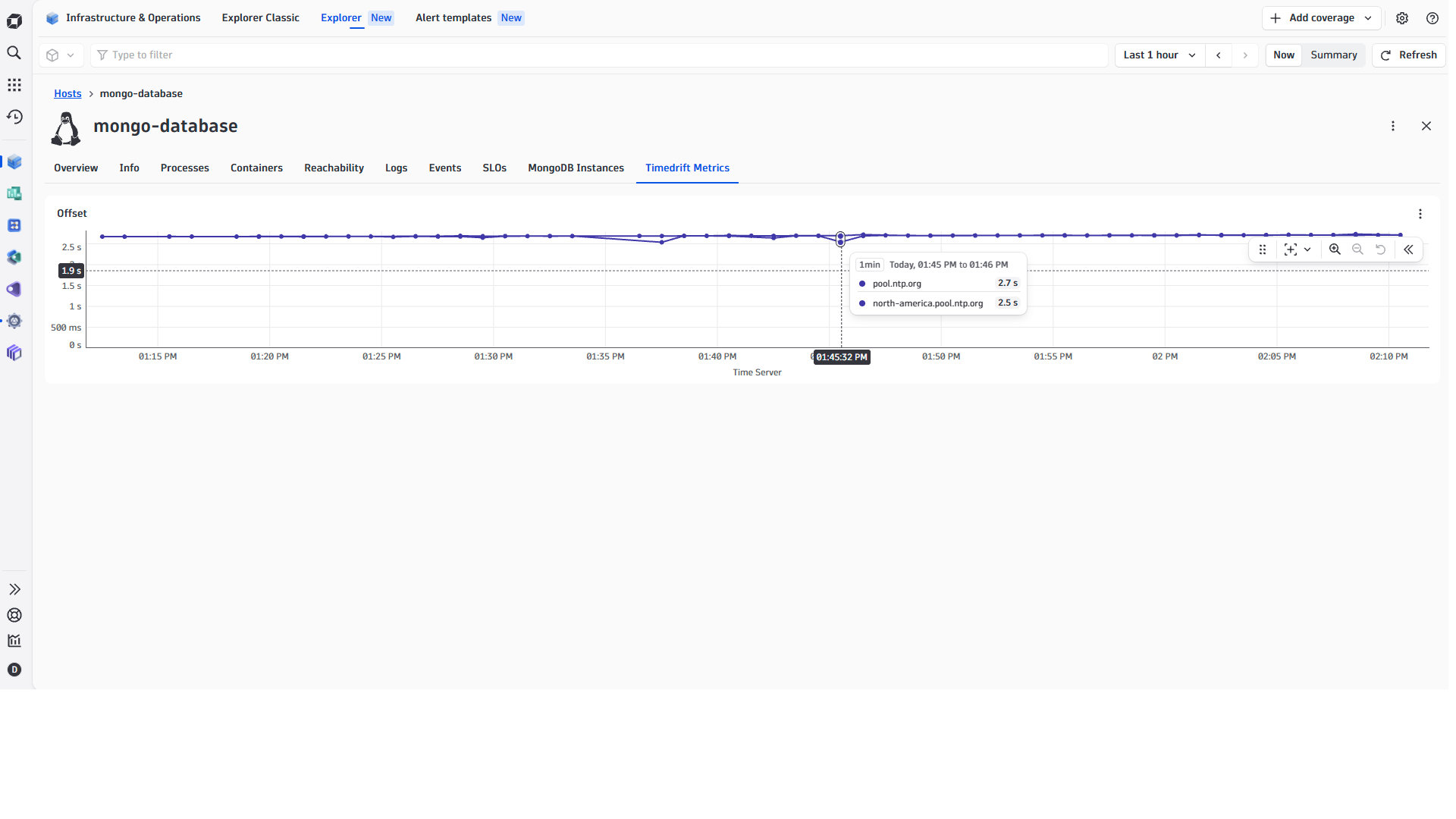The image size is (1456, 819).
Task: Go back to Hosts breadcrumb link
Action: pyautogui.click(x=67, y=94)
